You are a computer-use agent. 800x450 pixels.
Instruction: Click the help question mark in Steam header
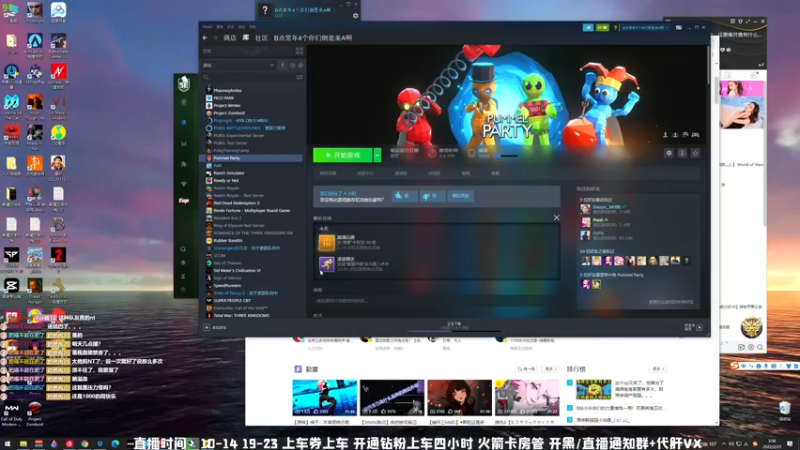(615, 28)
